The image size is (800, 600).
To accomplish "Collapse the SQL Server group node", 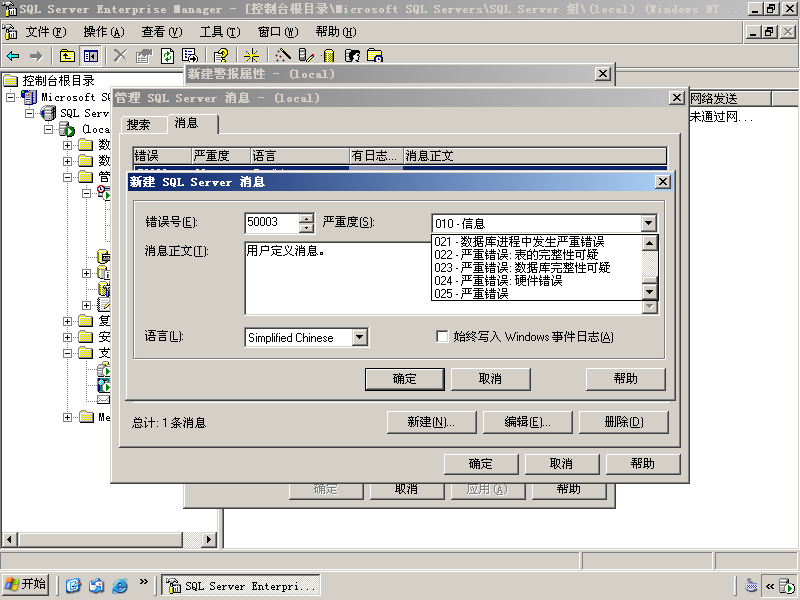I will [x=30, y=113].
